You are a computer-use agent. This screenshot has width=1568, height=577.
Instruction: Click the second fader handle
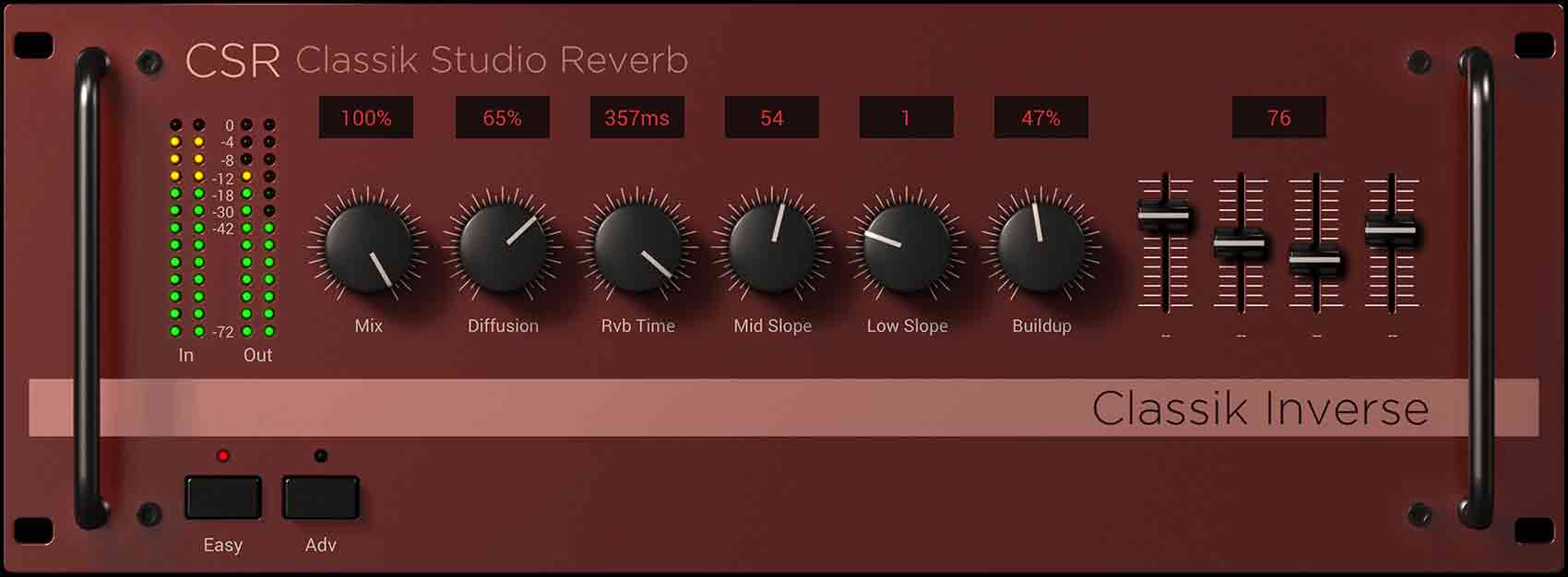tap(1240, 244)
